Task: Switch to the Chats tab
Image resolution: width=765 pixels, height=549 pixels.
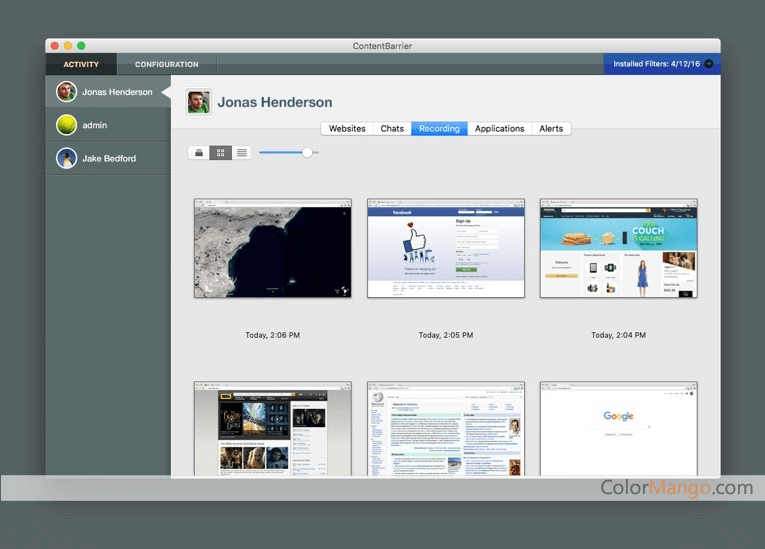Action: tap(392, 128)
